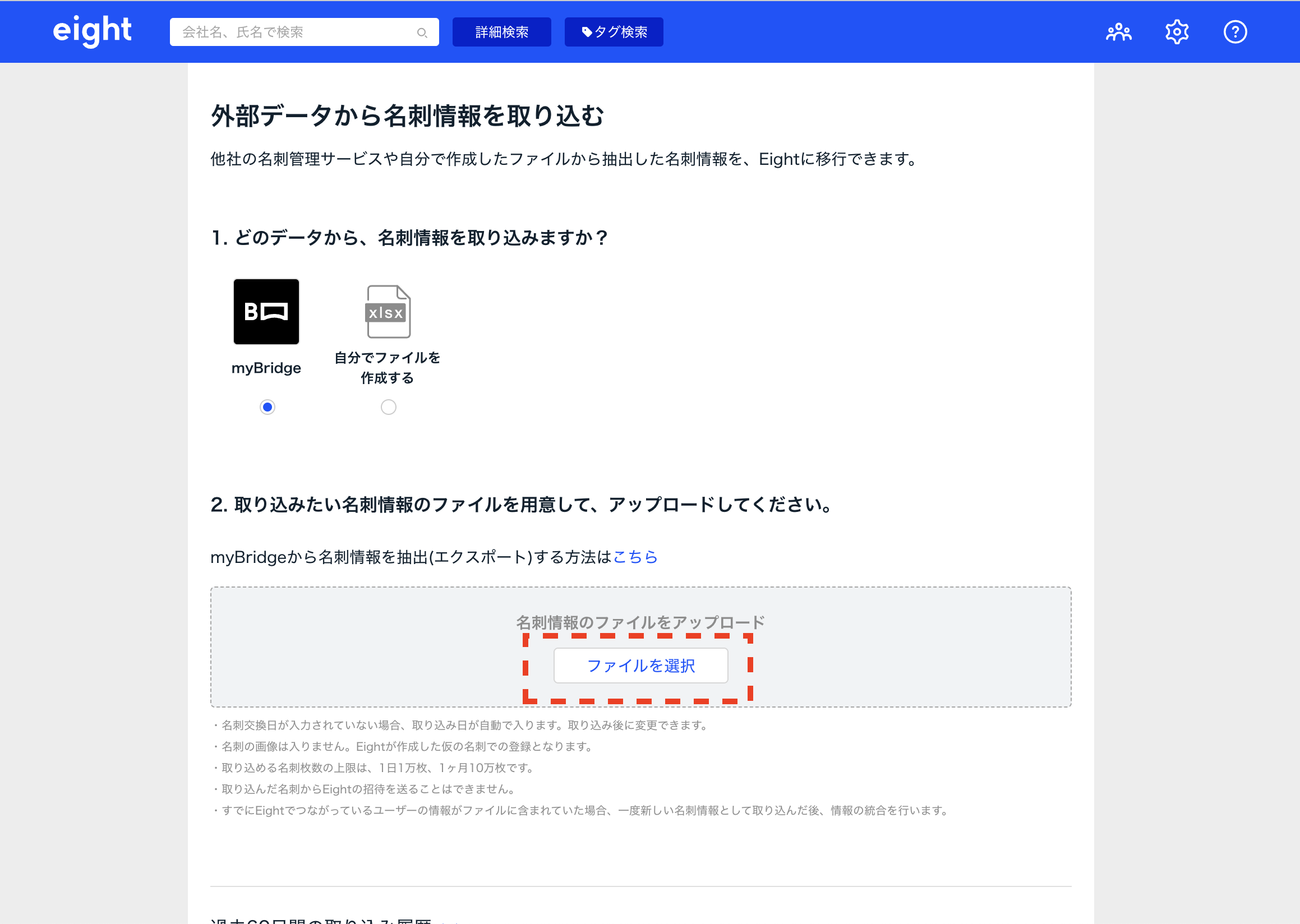Click the 自分でファイルを作成する text label

(387, 368)
